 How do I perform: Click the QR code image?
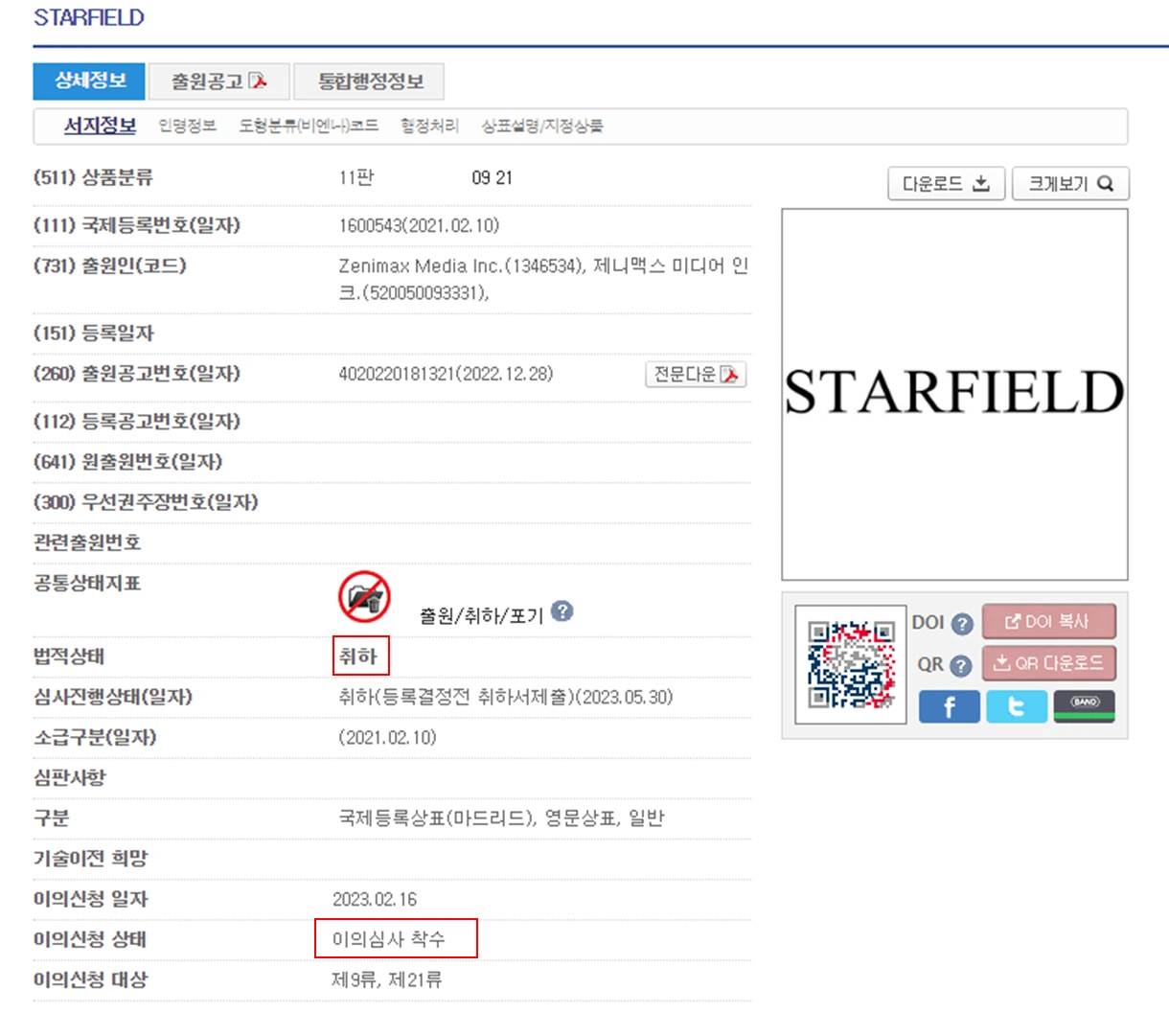pyautogui.click(x=851, y=664)
